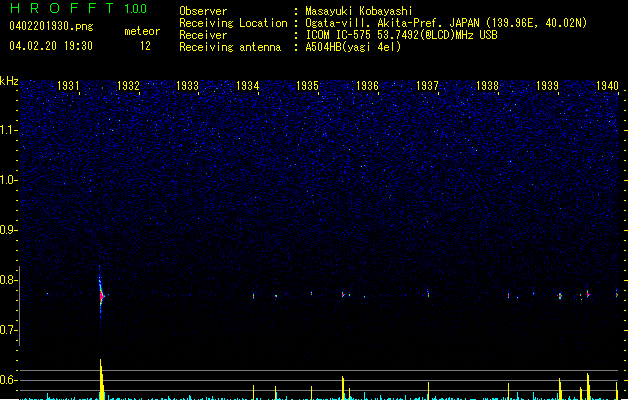The height and width of the screenshot is (400, 629).
Task: Click the 1934 time marker
Action: pyautogui.click(x=248, y=86)
